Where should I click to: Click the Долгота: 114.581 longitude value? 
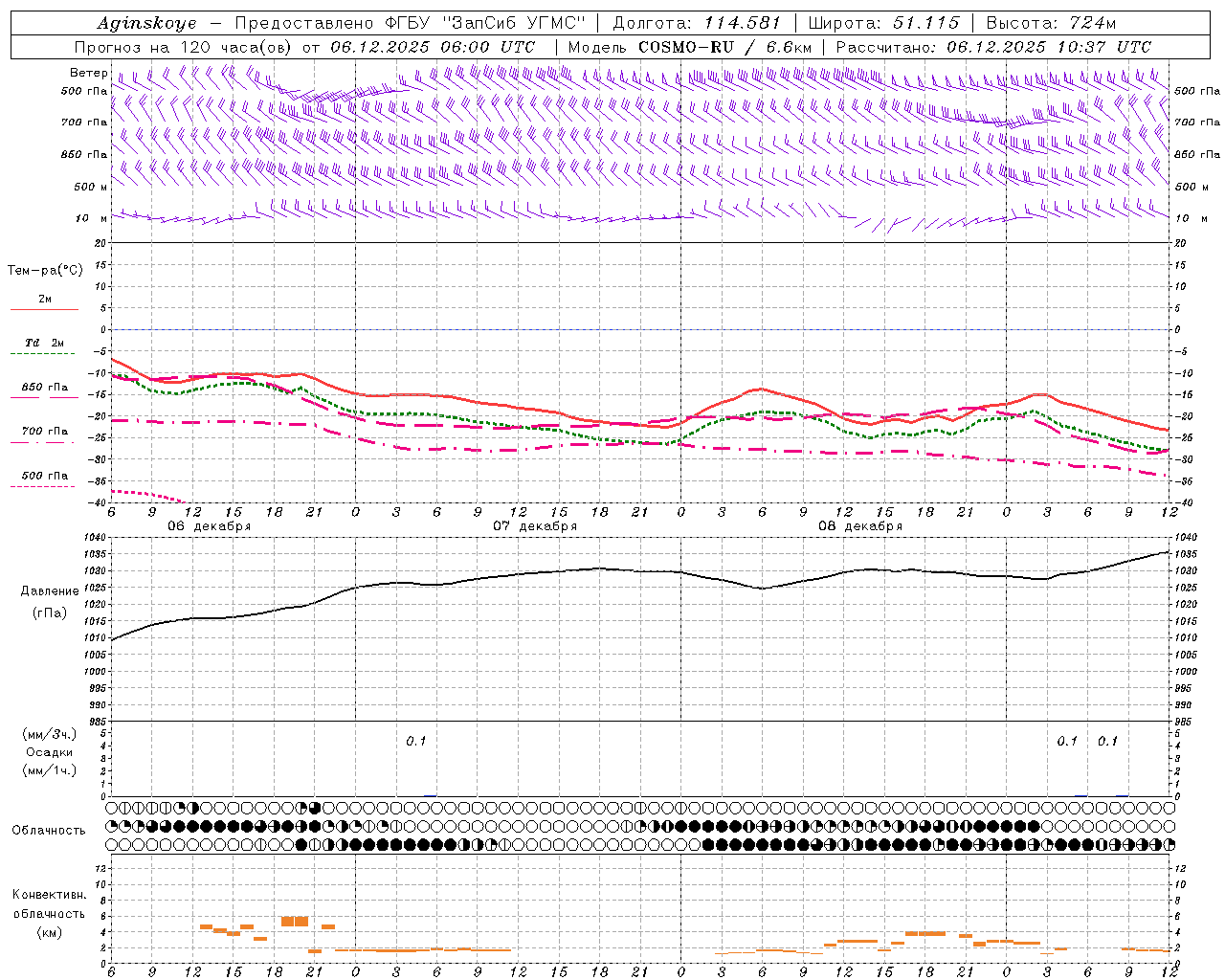[696, 23]
